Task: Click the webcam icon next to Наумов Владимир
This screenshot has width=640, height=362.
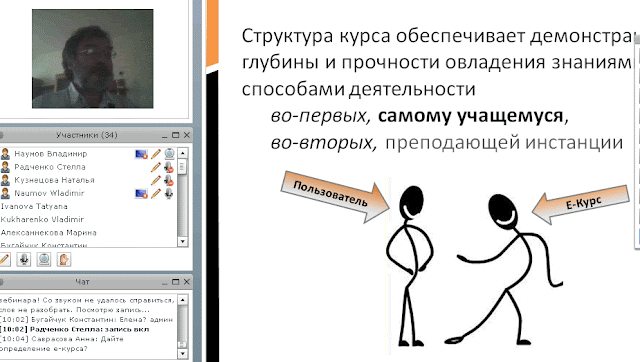Action: pyautogui.click(x=169, y=154)
